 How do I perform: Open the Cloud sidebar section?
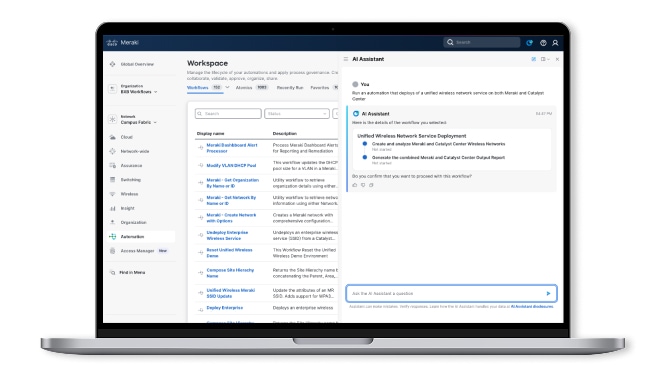point(126,137)
